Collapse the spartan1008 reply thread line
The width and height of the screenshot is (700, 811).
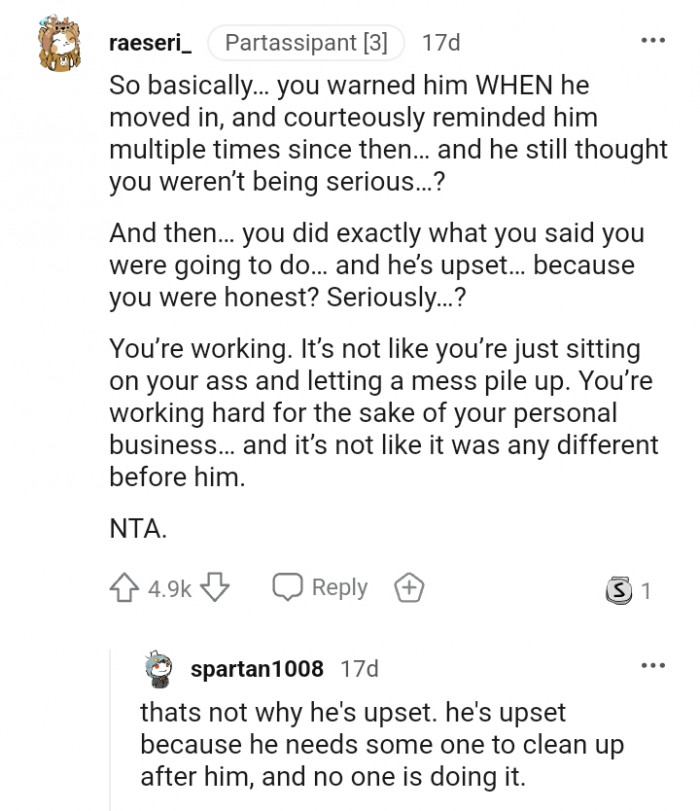(x=110, y=730)
